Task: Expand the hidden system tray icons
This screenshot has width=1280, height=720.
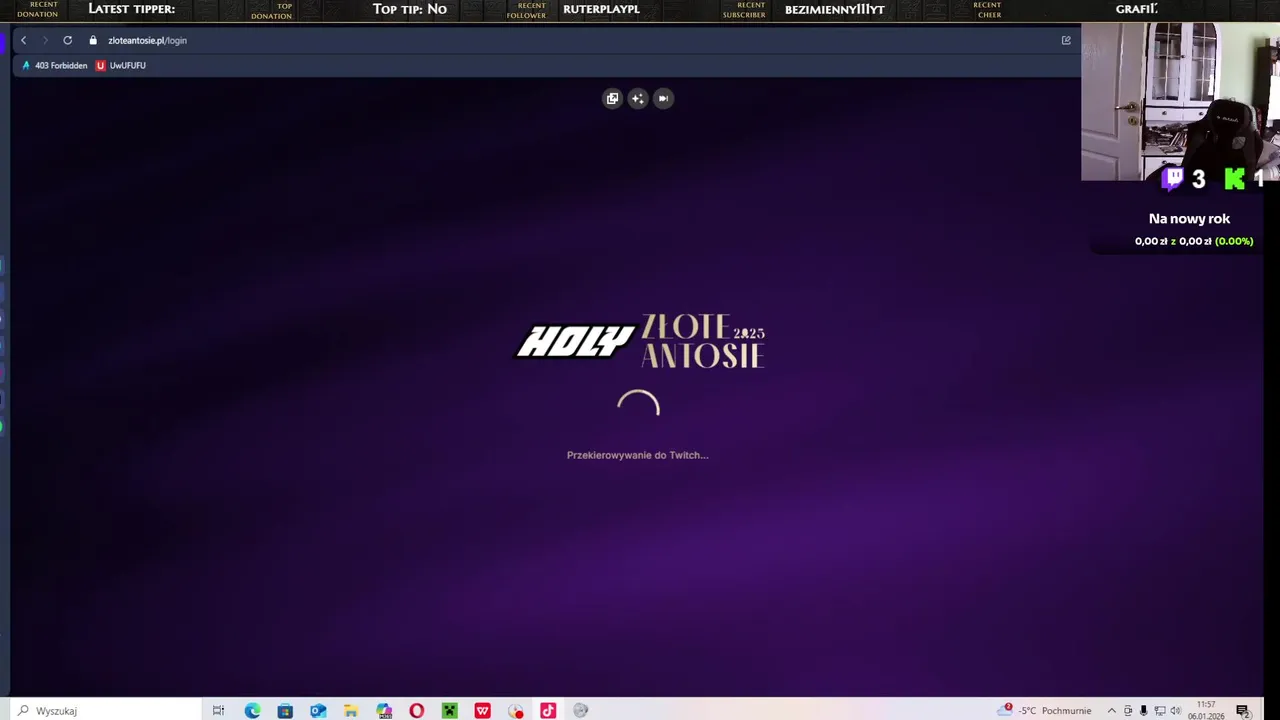Action: tap(1111, 711)
